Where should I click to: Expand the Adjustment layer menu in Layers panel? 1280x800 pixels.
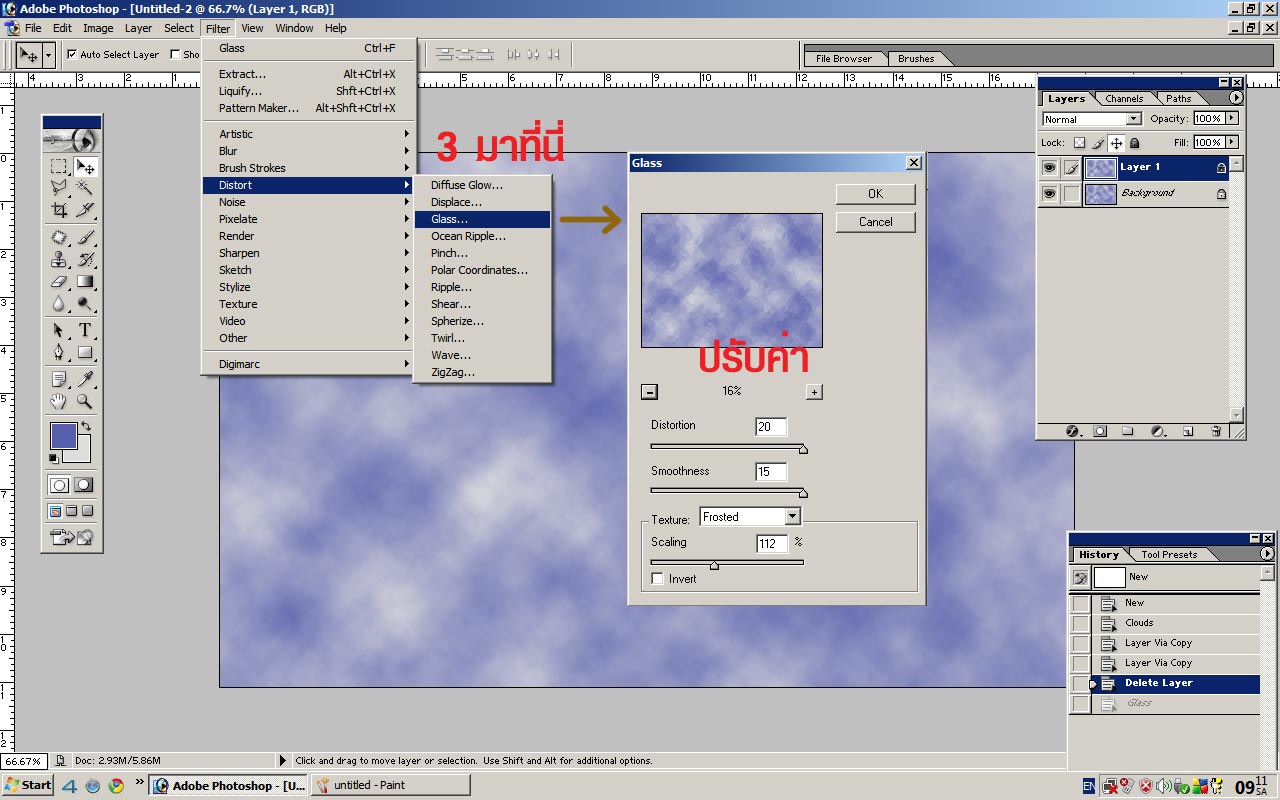point(1158,431)
